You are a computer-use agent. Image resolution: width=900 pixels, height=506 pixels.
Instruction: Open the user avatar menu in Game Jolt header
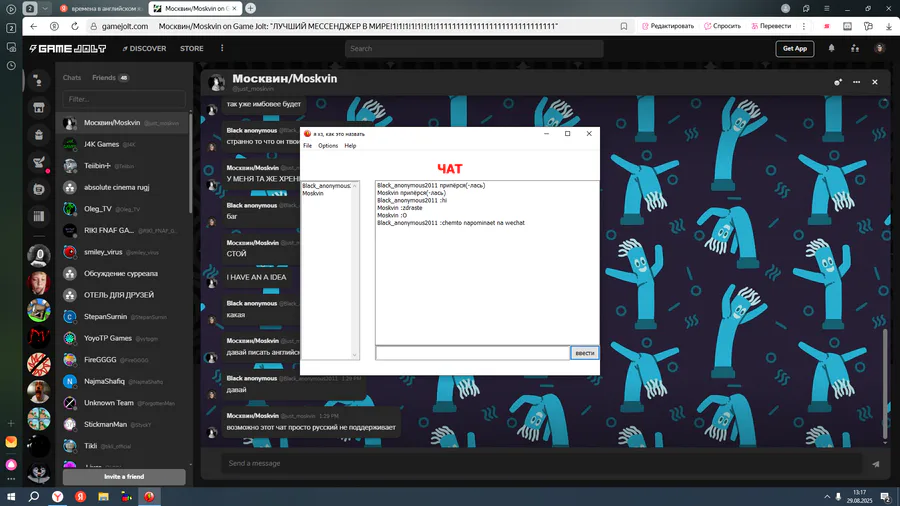pyautogui.click(x=879, y=48)
